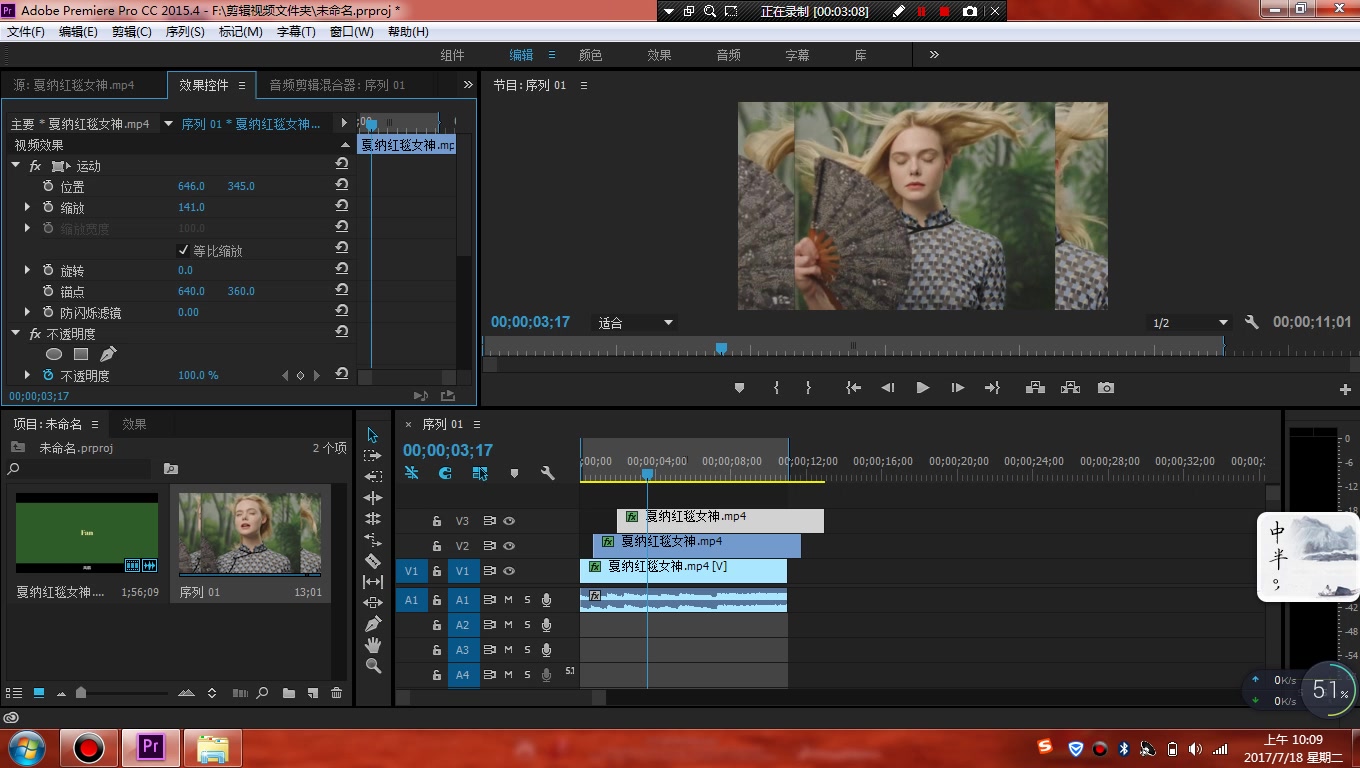
Task: Select the Pen tool in toolbox
Action: [373, 624]
